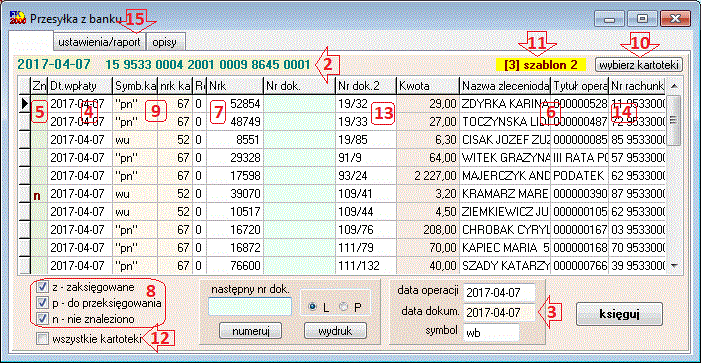The image size is (701, 363).
Task: Select the Nr dok.2 cell 111/132
Action: point(366,266)
